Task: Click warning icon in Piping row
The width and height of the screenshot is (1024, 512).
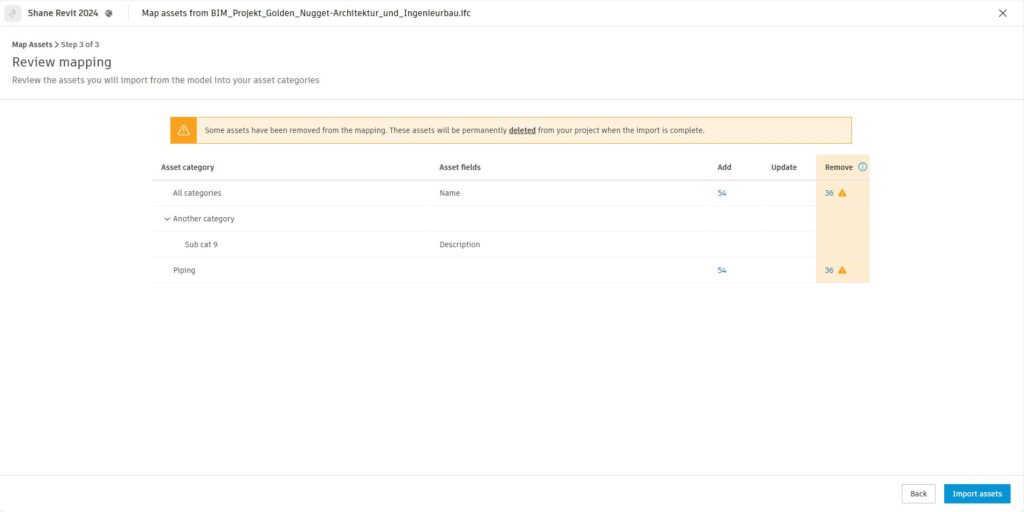Action: [x=842, y=270]
